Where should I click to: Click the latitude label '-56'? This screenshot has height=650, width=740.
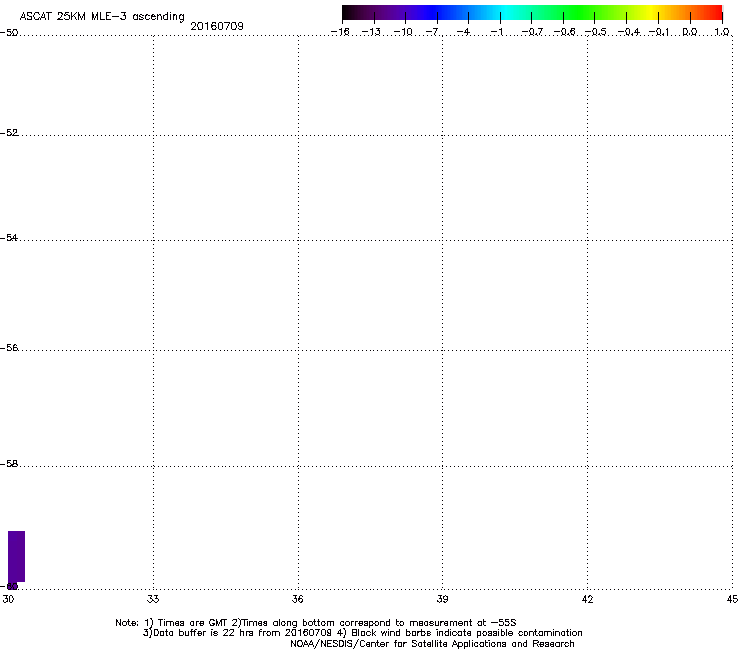[9, 348]
